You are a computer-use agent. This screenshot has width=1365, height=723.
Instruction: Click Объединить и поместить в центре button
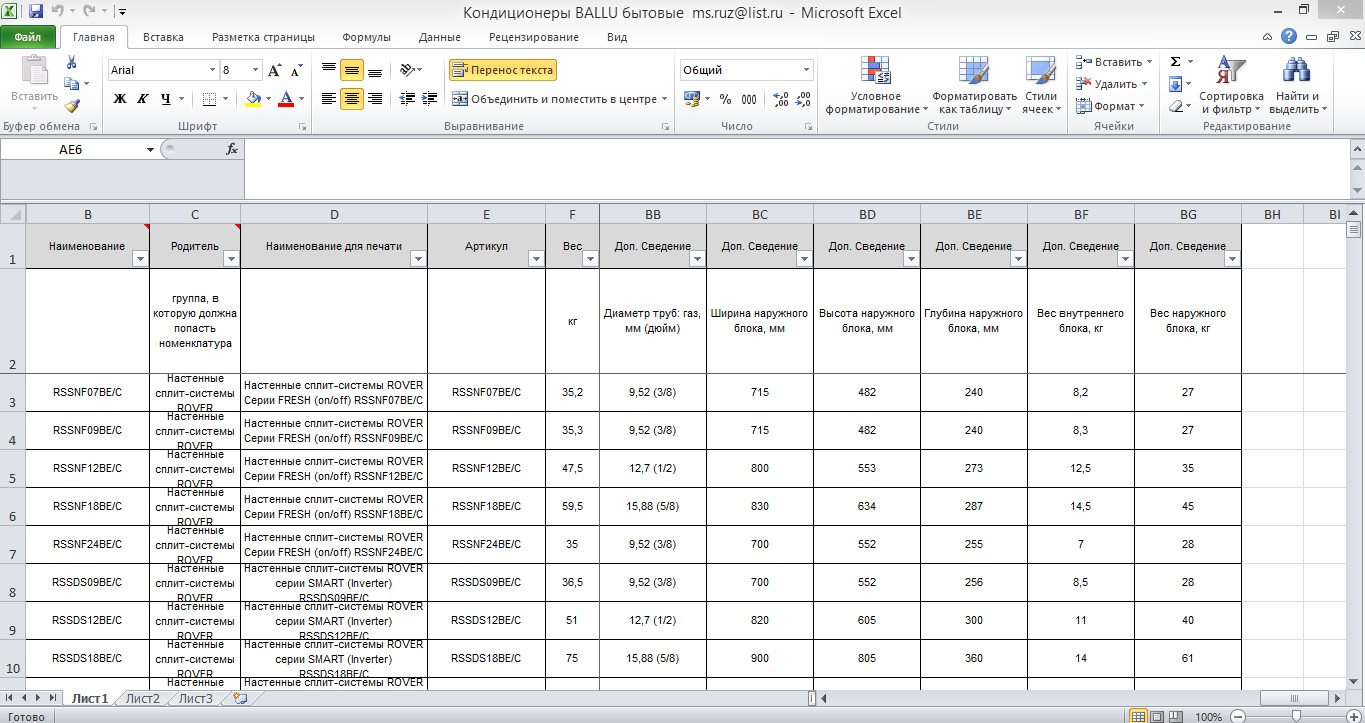click(x=556, y=99)
